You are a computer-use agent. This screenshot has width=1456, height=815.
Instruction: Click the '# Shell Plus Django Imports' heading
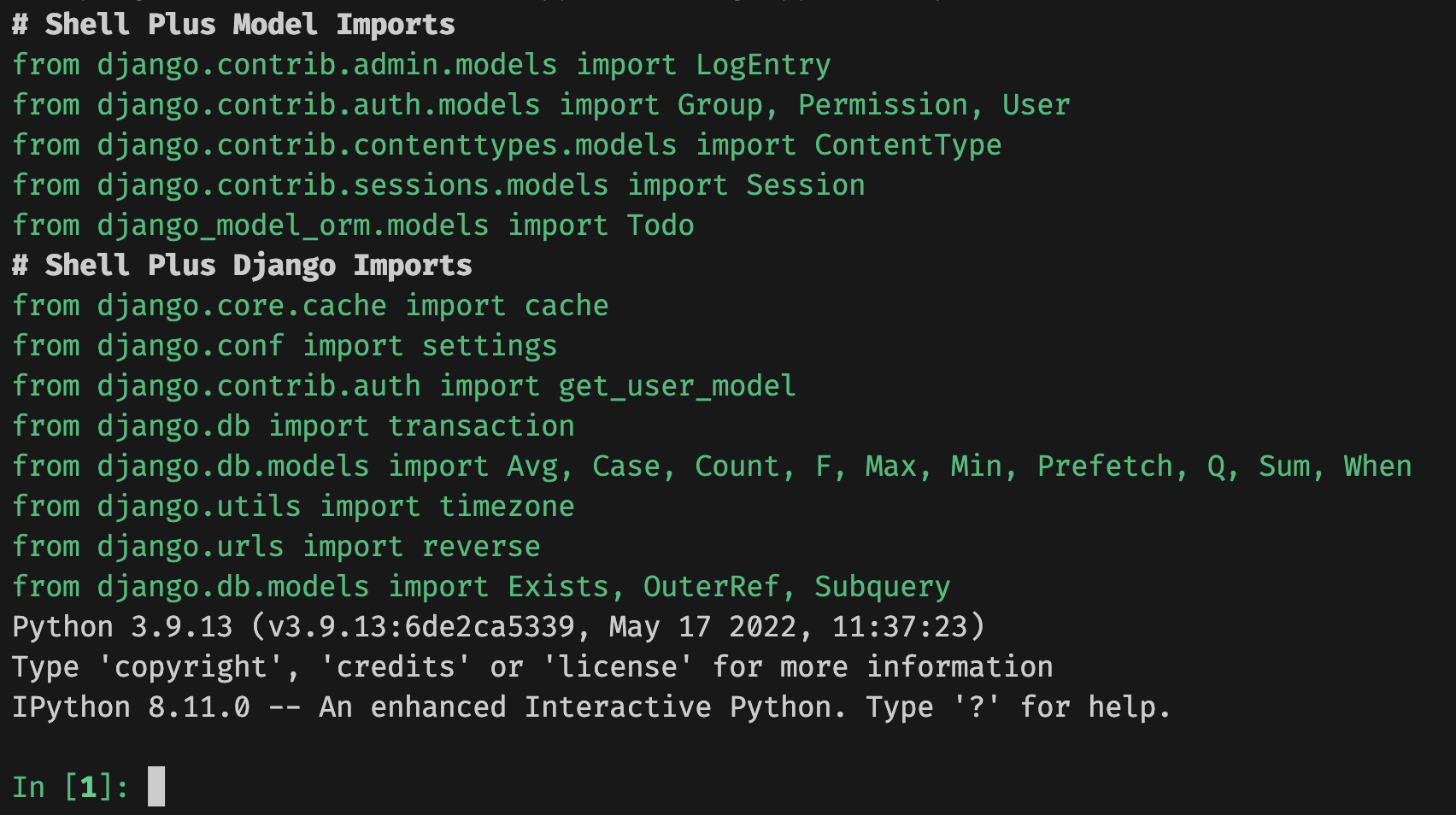[x=242, y=266]
